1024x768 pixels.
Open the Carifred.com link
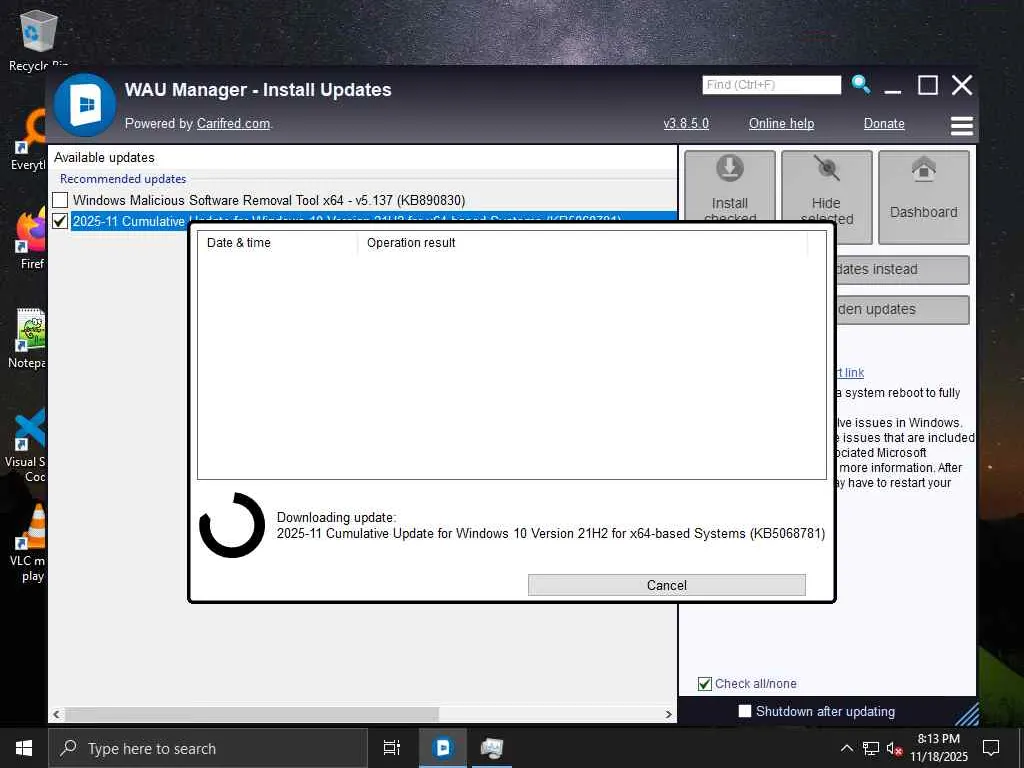[x=233, y=123]
